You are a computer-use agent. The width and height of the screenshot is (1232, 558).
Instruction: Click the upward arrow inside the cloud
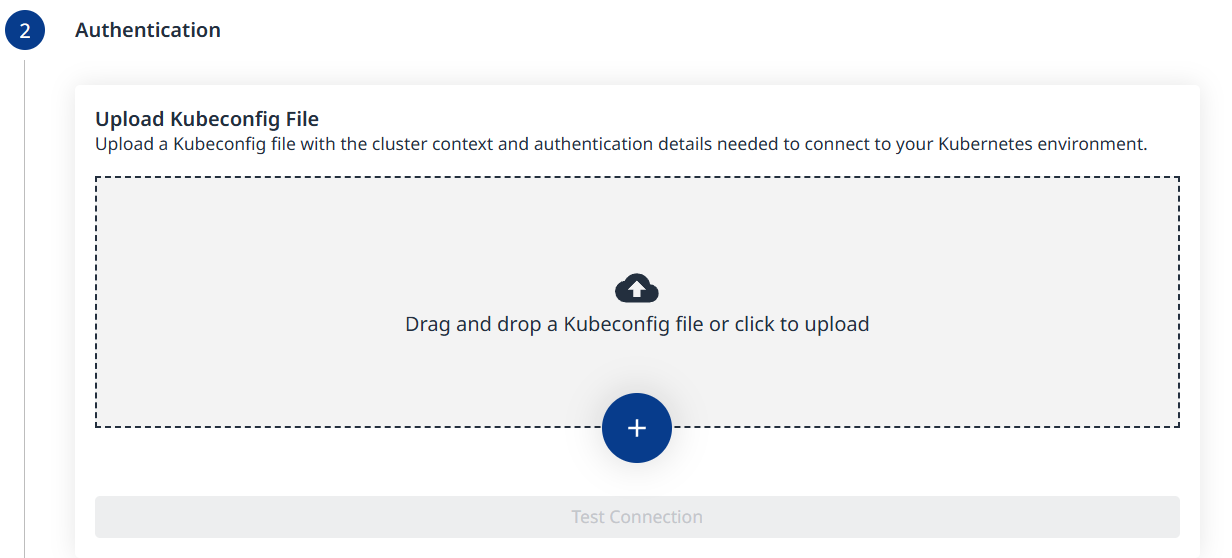[637, 290]
